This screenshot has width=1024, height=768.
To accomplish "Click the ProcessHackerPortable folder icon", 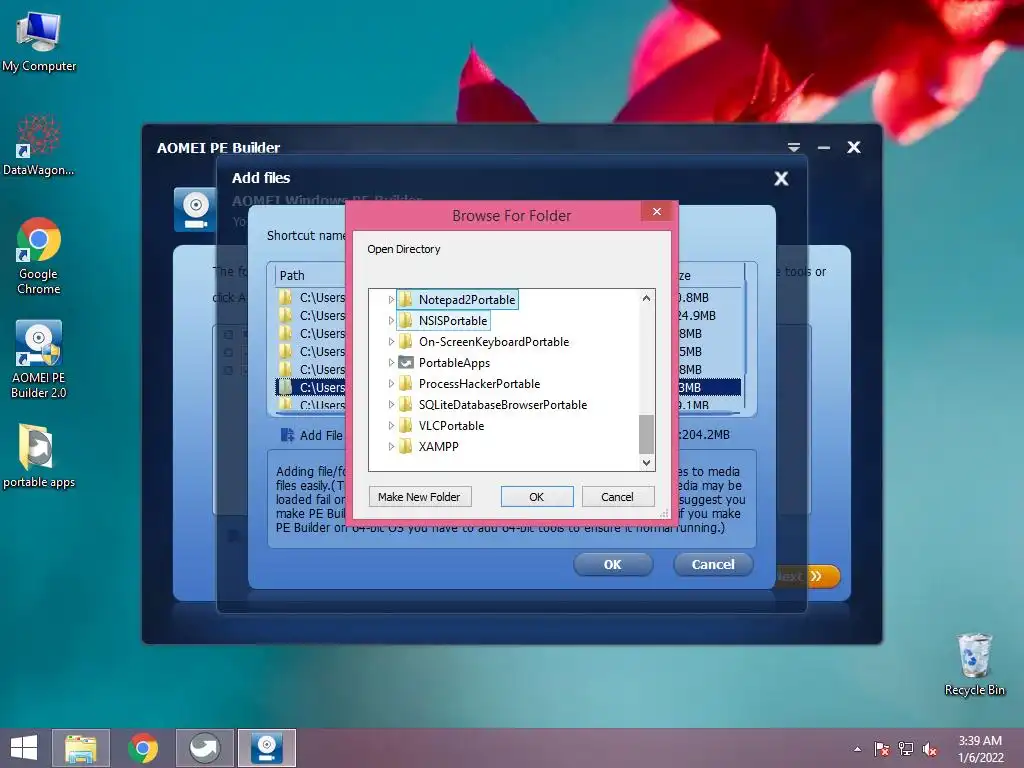I will (x=406, y=383).
